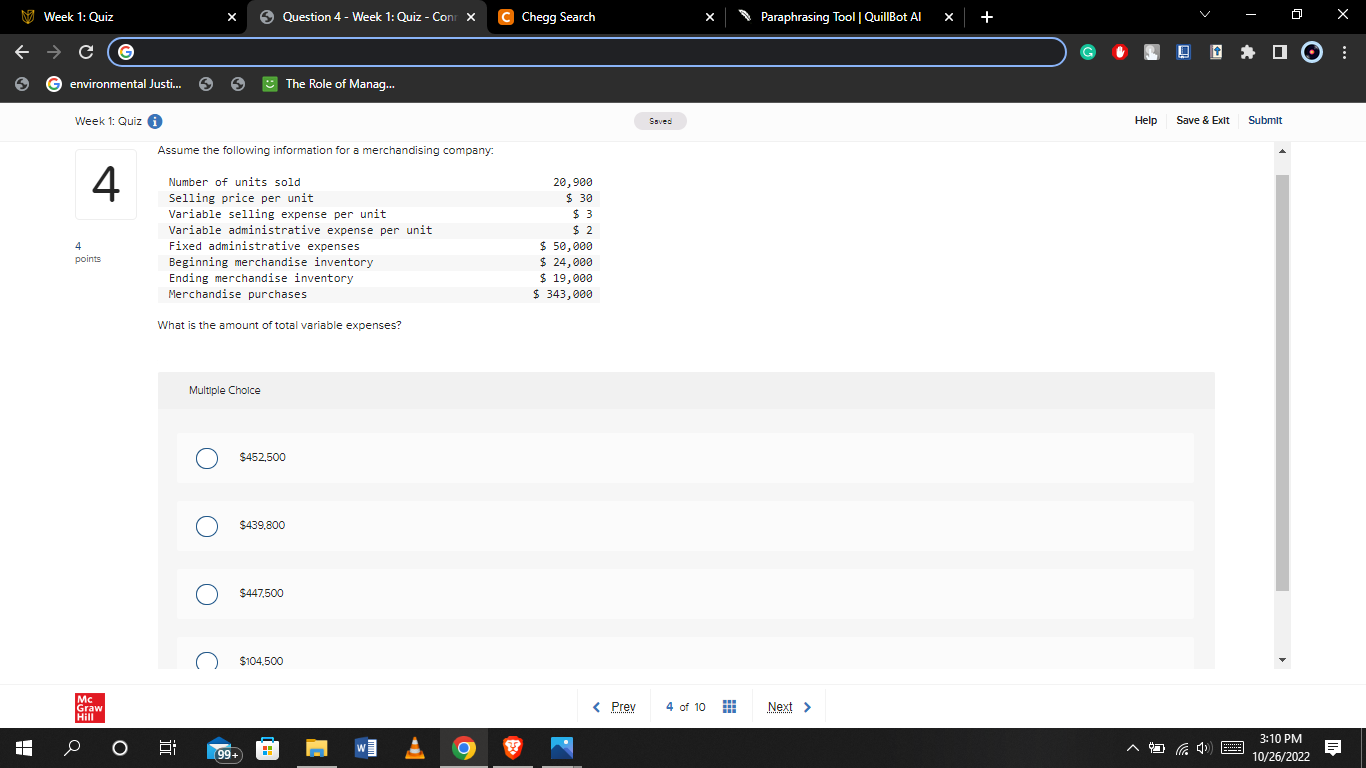Open the red hand ad-blocker extension
This screenshot has height=768, width=1366.
click(x=1121, y=52)
